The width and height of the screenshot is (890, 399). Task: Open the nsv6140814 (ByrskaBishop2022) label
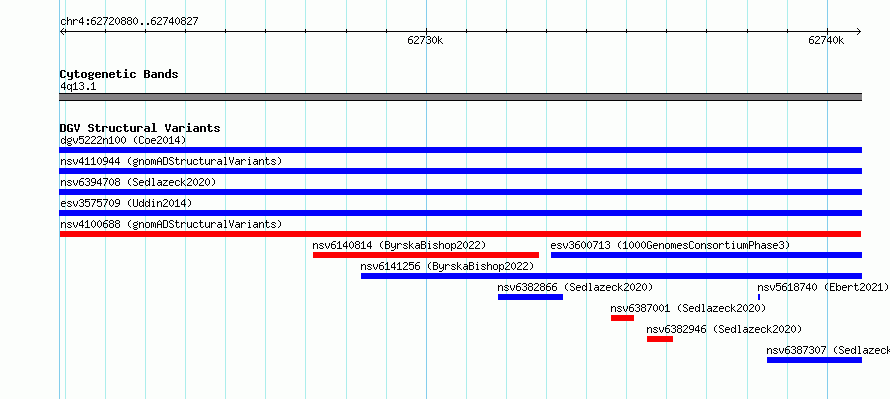click(x=399, y=245)
